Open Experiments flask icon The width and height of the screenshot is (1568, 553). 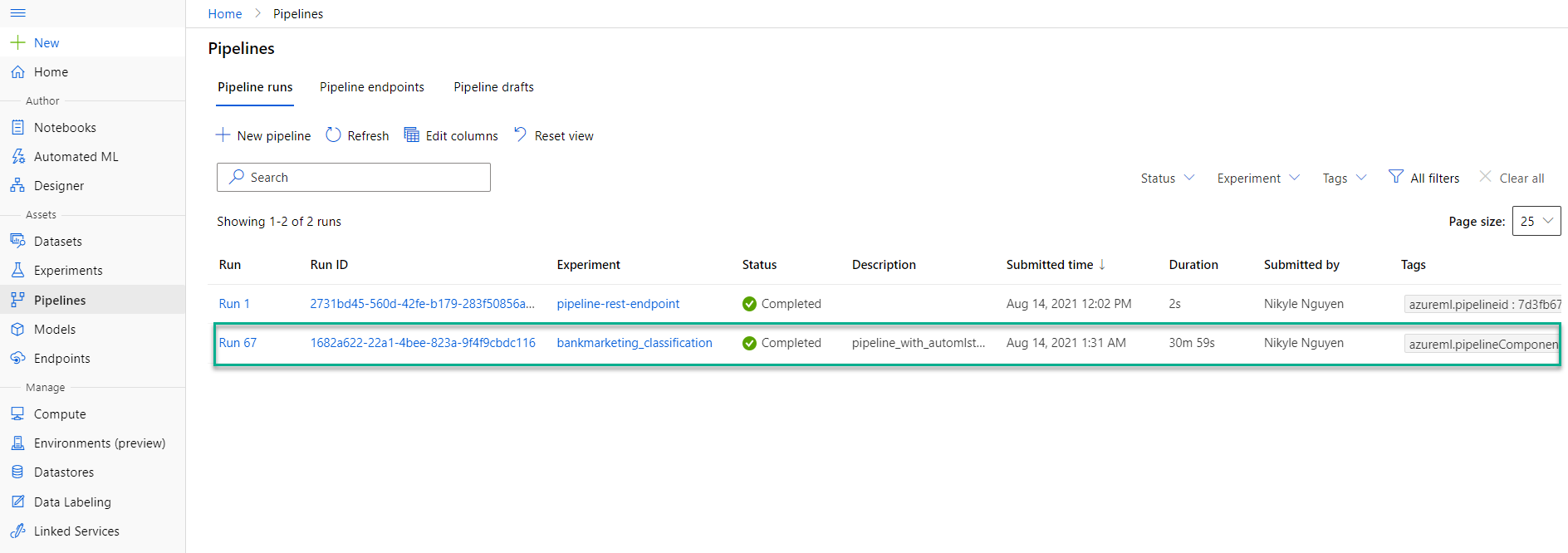pos(17,270)
